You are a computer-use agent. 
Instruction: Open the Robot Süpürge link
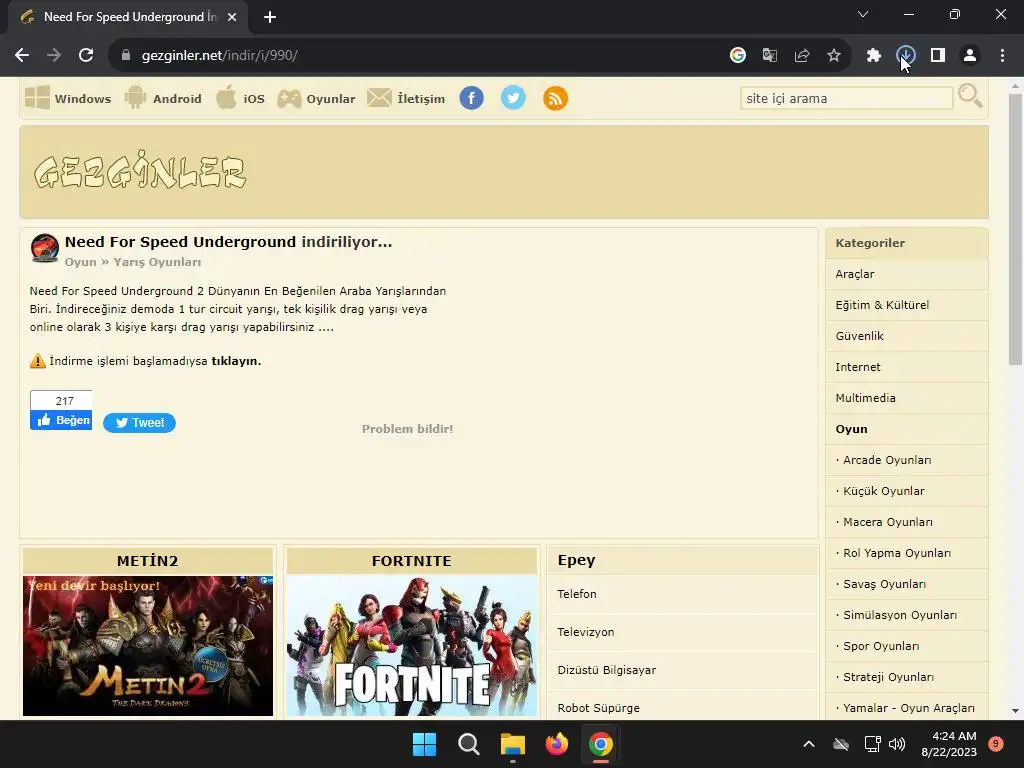[598, 707]
